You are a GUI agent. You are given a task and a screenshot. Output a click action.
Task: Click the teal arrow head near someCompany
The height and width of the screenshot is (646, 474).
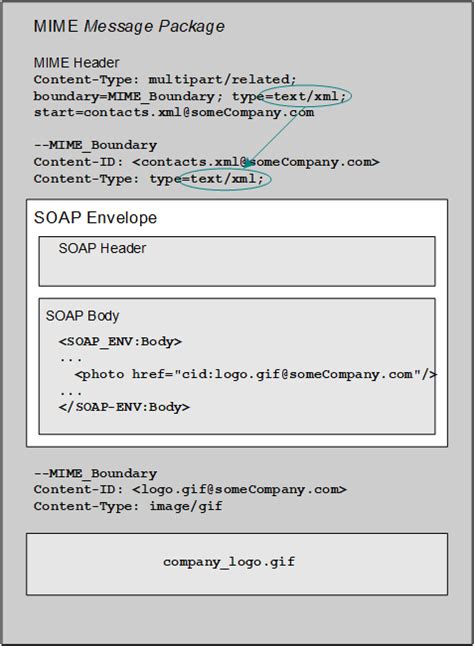pyautogui.click(x=248, y=163)
